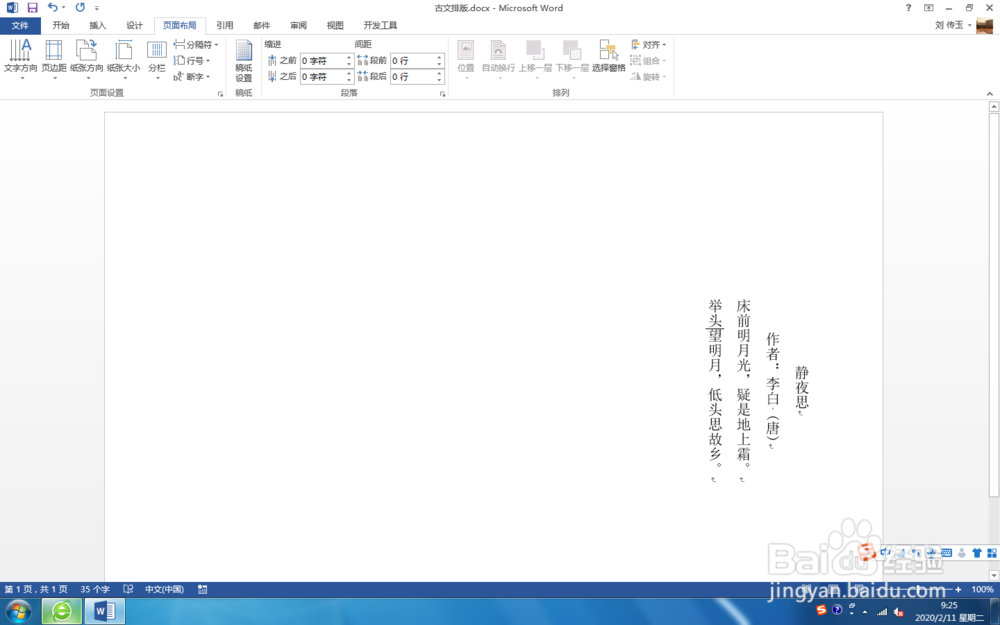The width and height of the screenshot is (1000, 625).
Task: Open Word help question mark icon
Action: point(908,8)
